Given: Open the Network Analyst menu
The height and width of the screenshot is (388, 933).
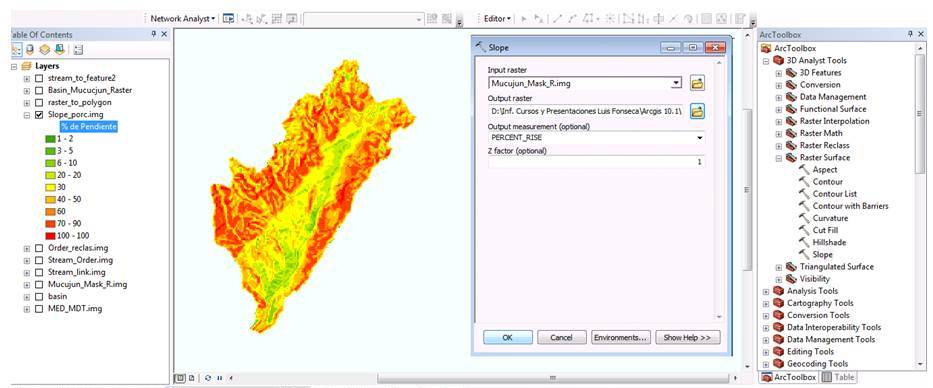Looking at the screenshot, I should [183, 18].
